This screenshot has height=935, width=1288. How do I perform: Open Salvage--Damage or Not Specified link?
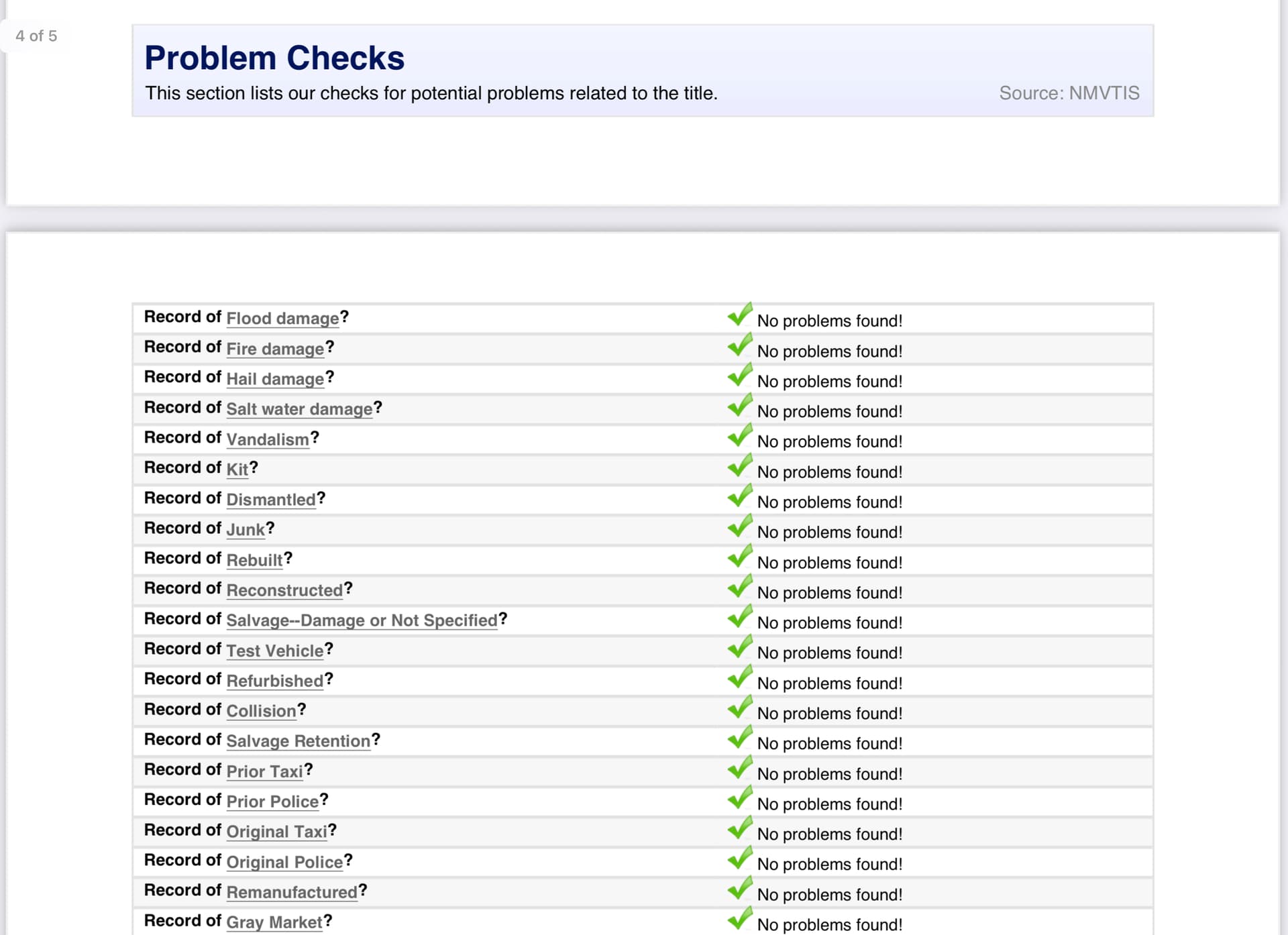362,620
